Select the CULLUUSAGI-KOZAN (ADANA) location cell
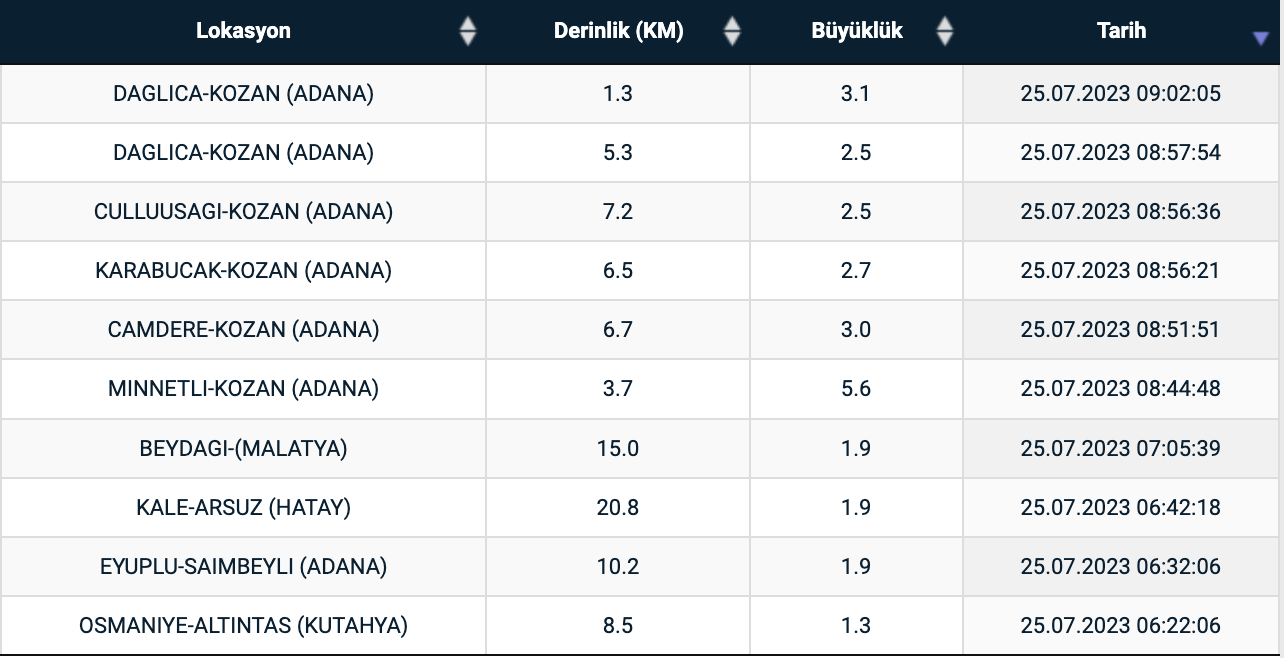Image resolution: width=1284 pixels, height=658 pixels. point(243,211)
